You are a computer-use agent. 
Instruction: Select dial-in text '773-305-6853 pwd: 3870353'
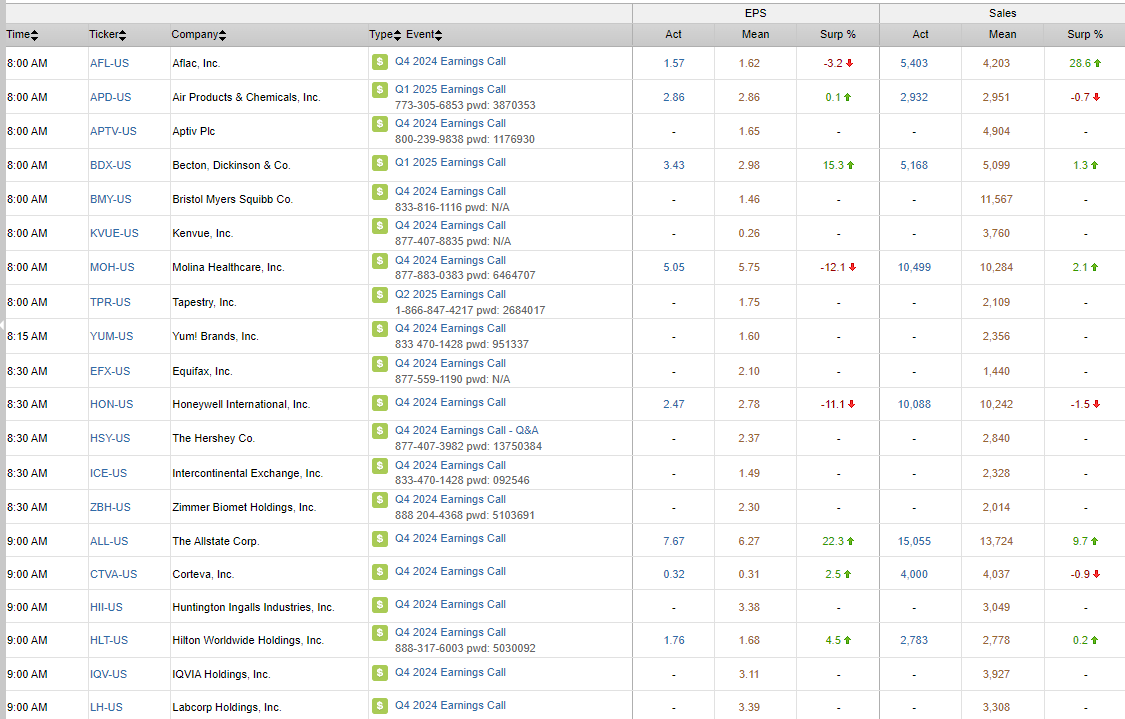pos(465,105)
